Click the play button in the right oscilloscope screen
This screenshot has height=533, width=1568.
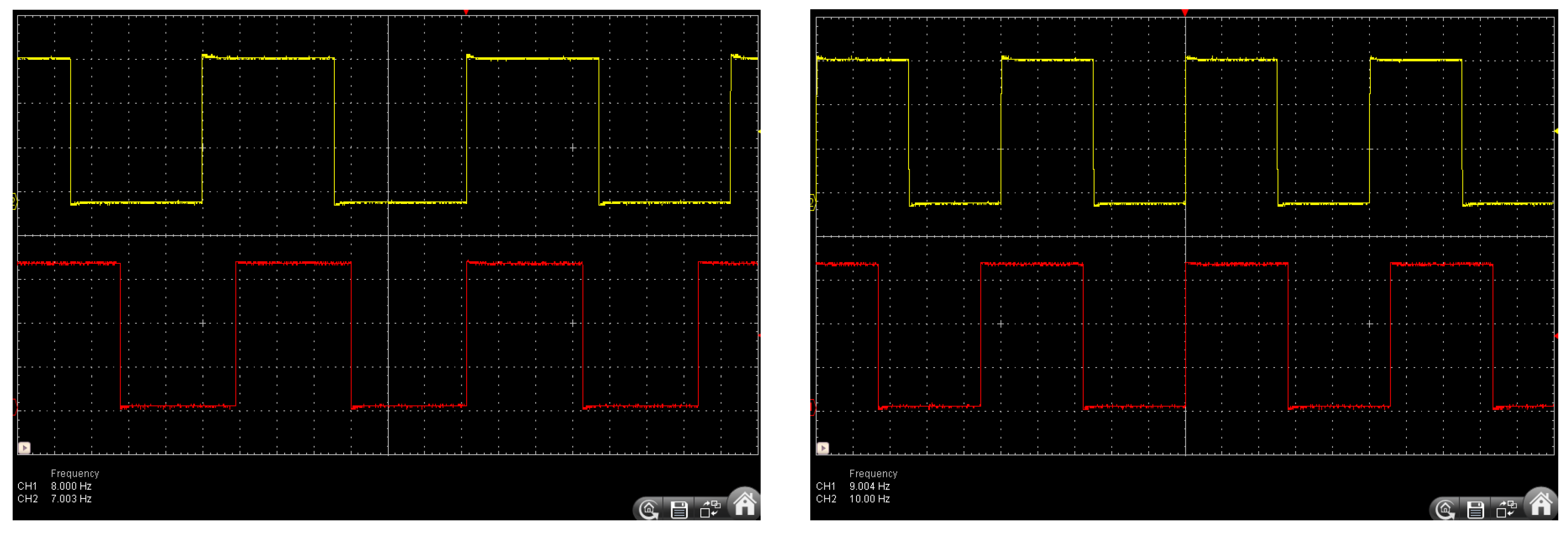tap(823, 448)
